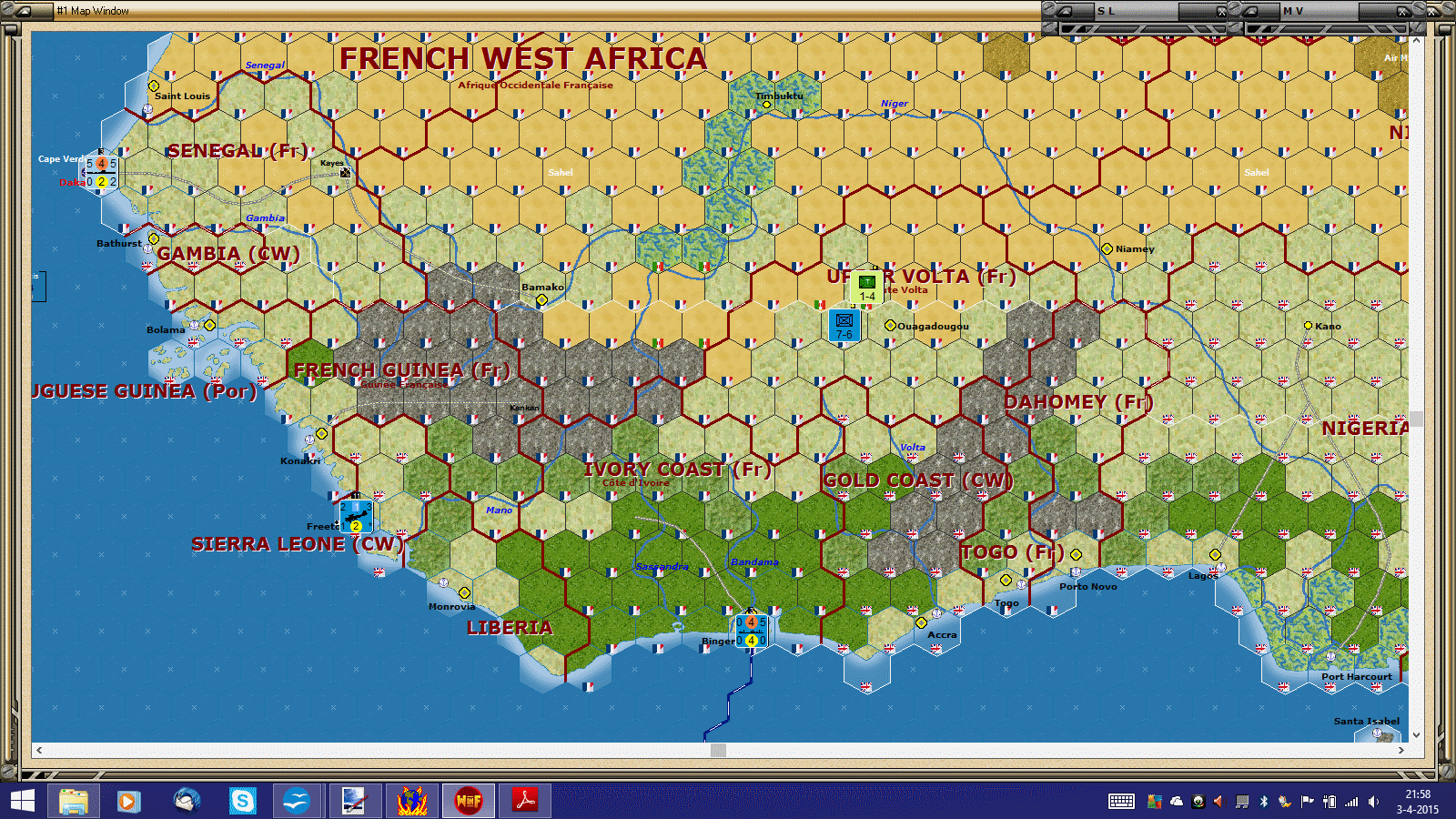Click the FRENCH WEST AFRICA map title
The height and width of the screenshot is (819, 1456).
coord(523,58)
